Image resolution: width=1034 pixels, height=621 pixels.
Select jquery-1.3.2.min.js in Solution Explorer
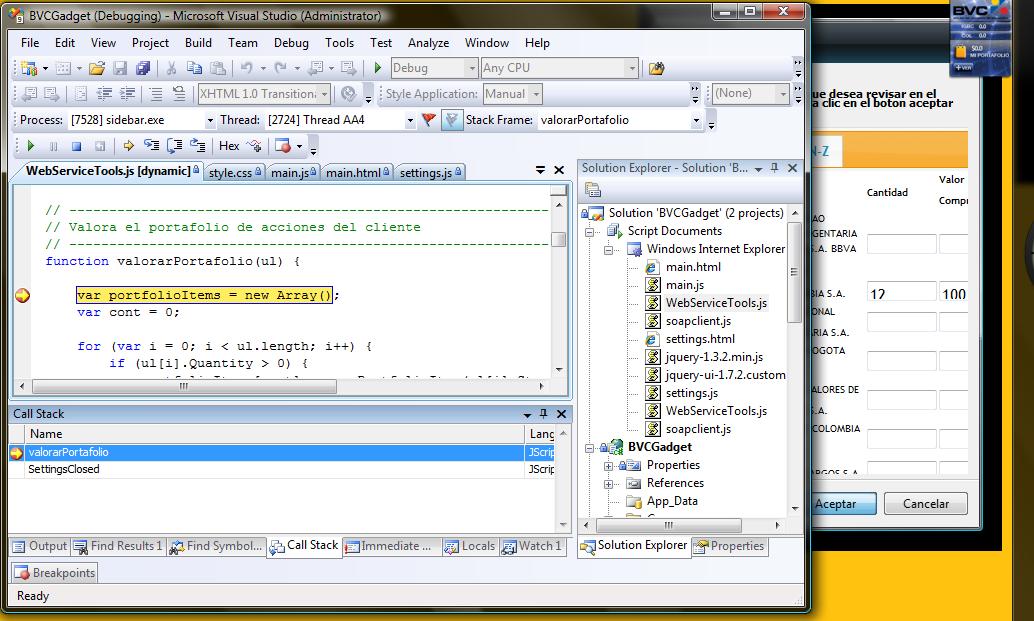click(x=714, y=357)
